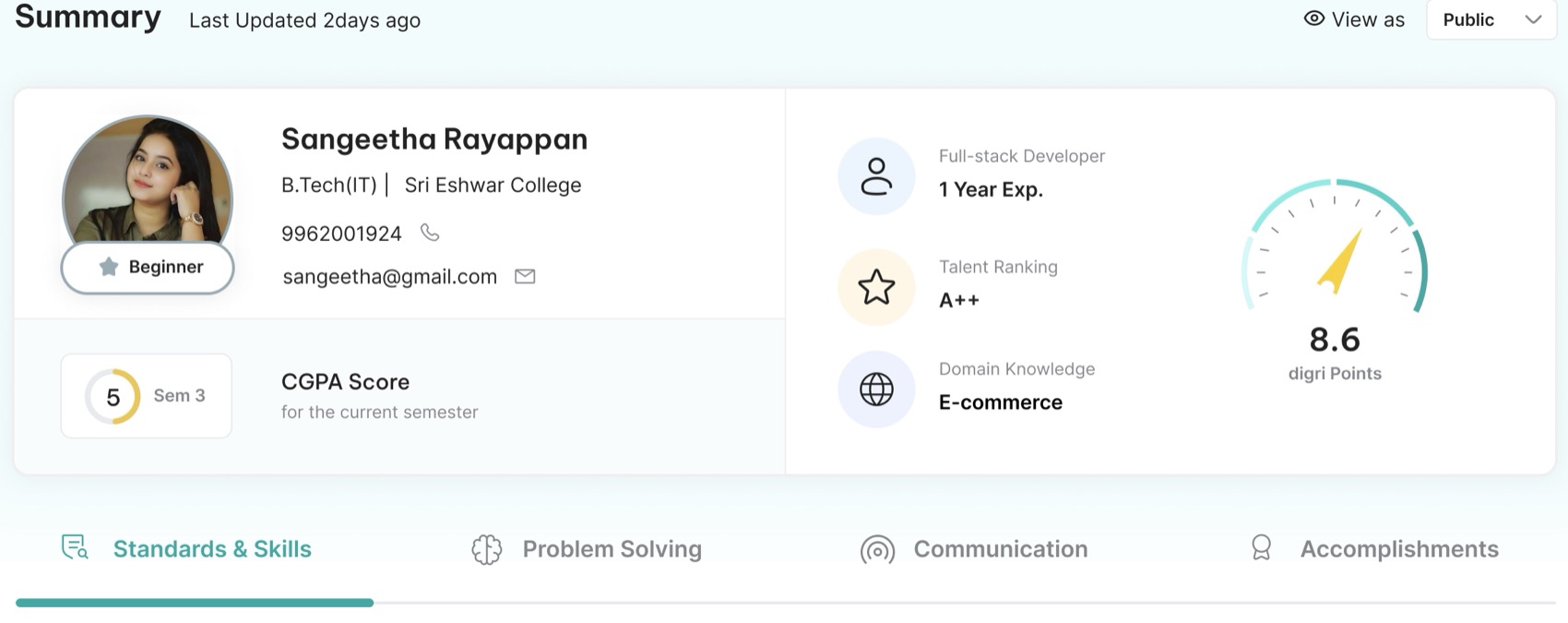Click the brain icon for Problem Solving
Screen dimensions: 1568x623
click(486, 549)
